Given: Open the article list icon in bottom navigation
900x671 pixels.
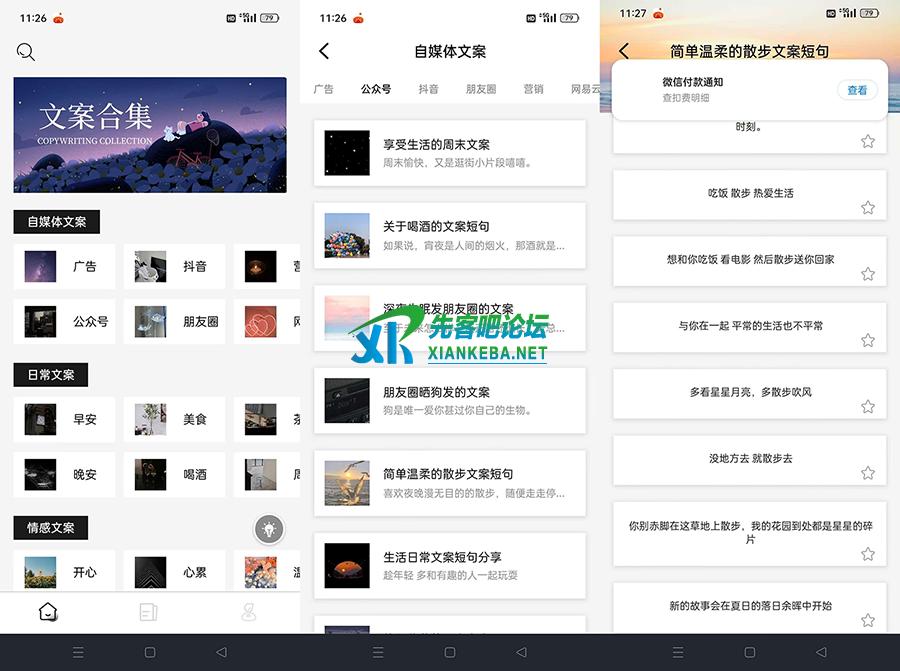Looking at the screenshot, I should tap(149, 612).
